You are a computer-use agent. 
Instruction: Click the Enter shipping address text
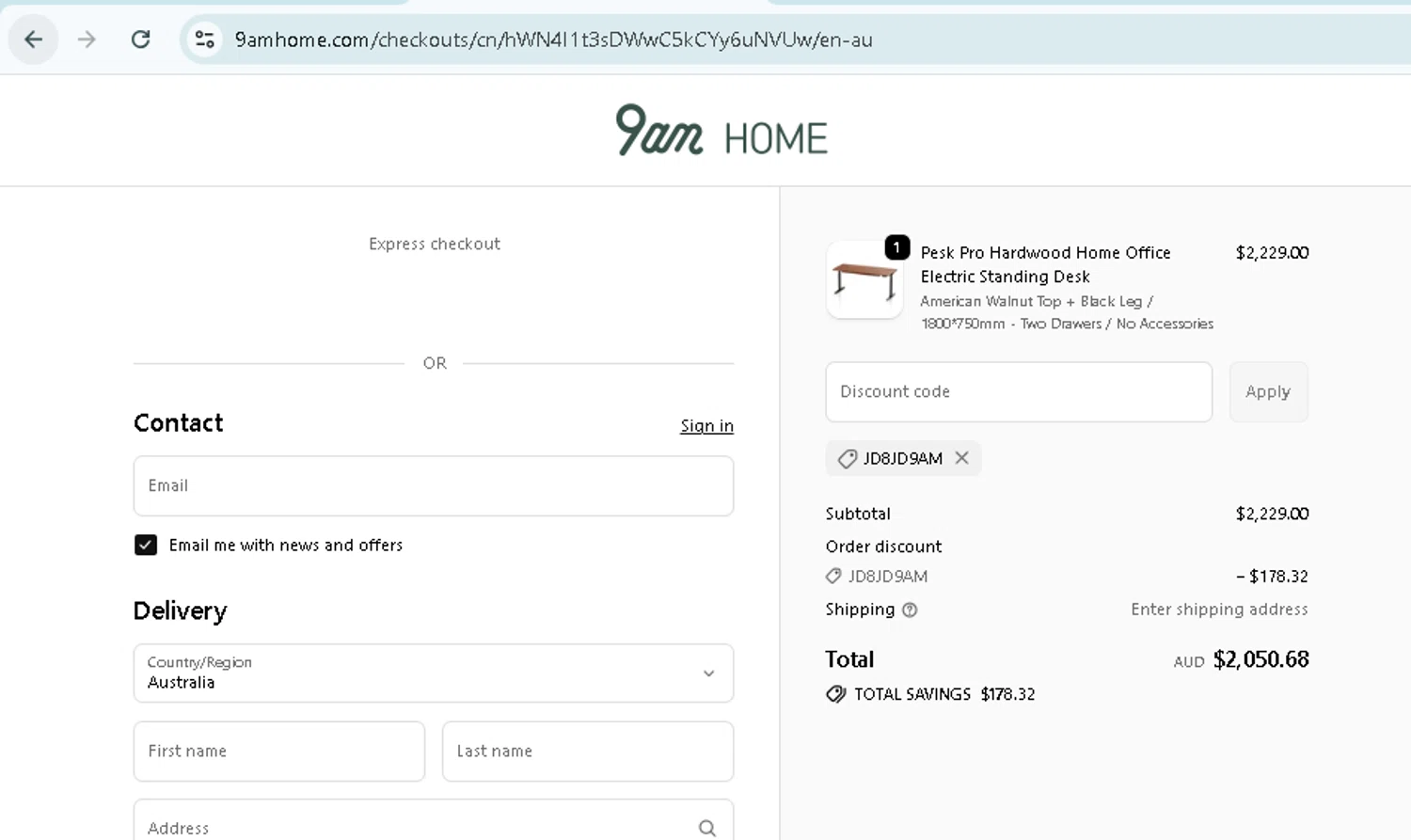(x=1219, y=610)
